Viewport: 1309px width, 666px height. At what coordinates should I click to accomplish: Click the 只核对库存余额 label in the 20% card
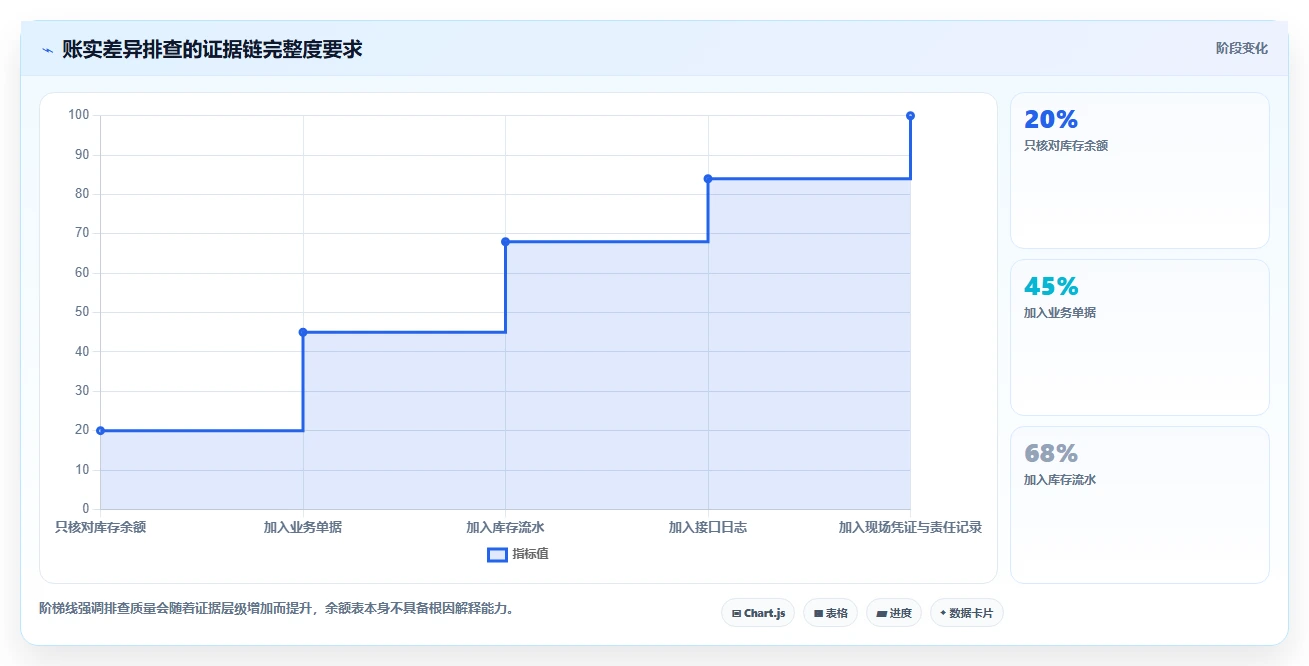pyautogui.click(x=1066, y=146)
